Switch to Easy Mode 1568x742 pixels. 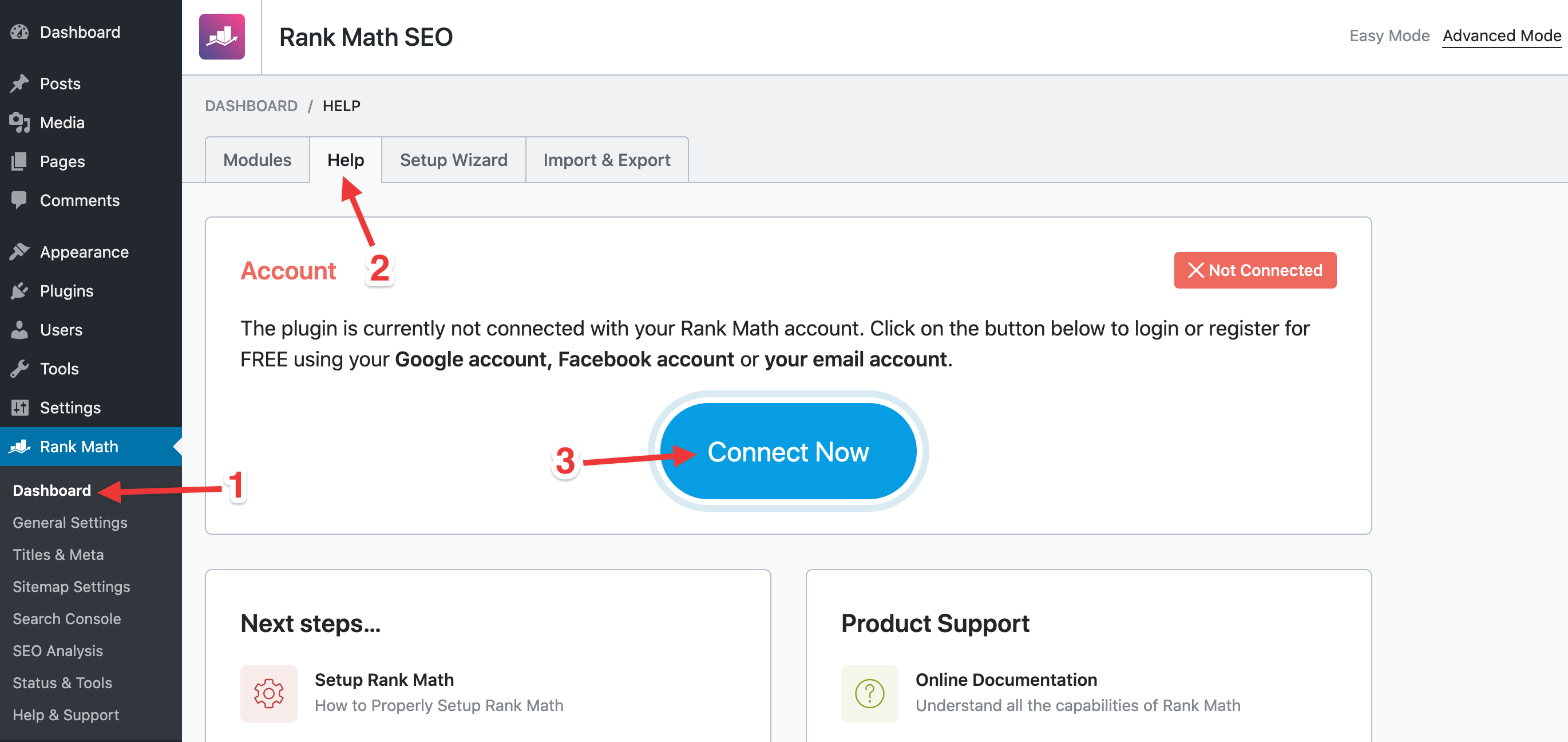[1389, 35]
